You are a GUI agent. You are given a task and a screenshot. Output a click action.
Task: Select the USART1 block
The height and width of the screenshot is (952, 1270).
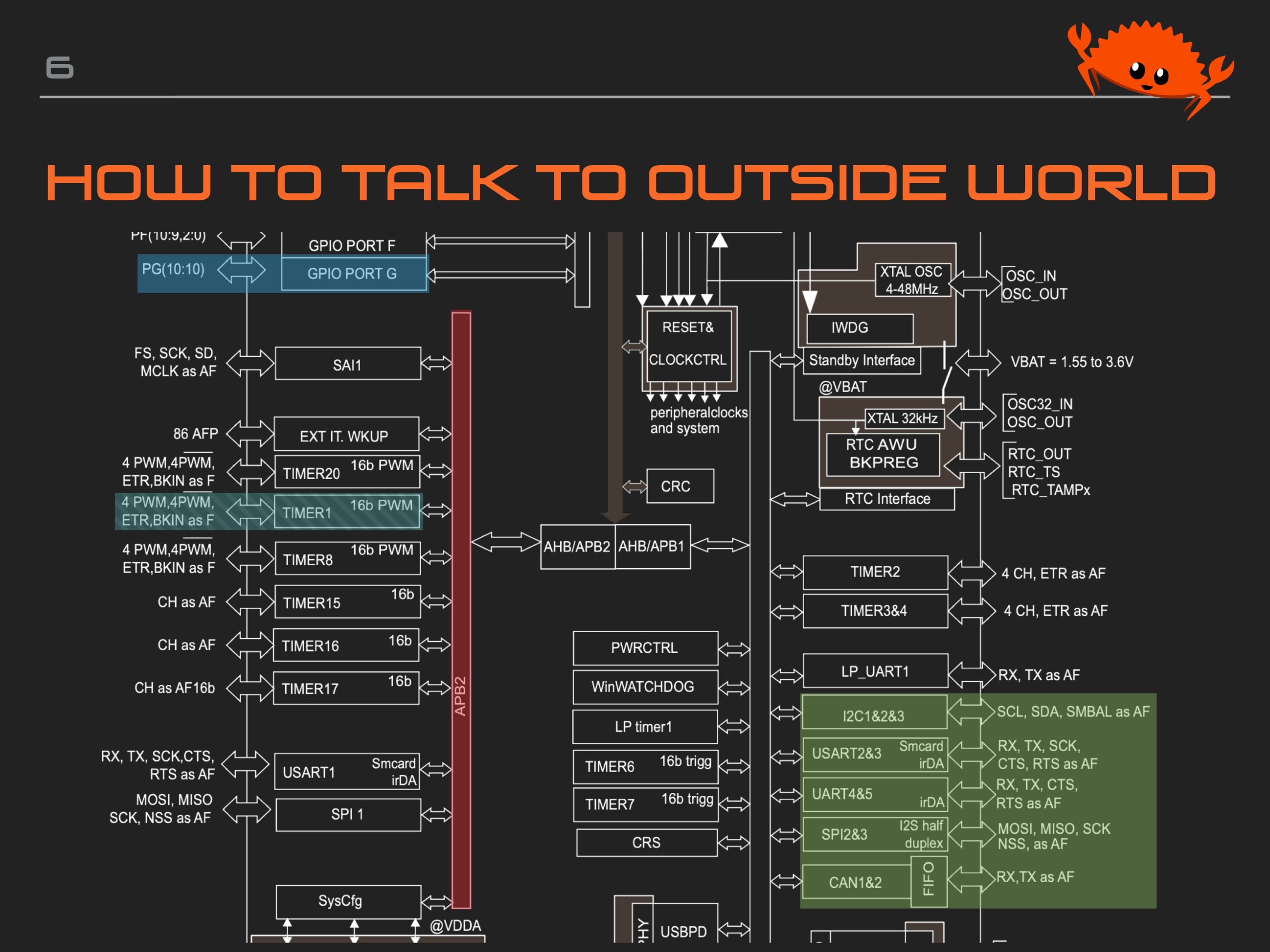(347, 771)
